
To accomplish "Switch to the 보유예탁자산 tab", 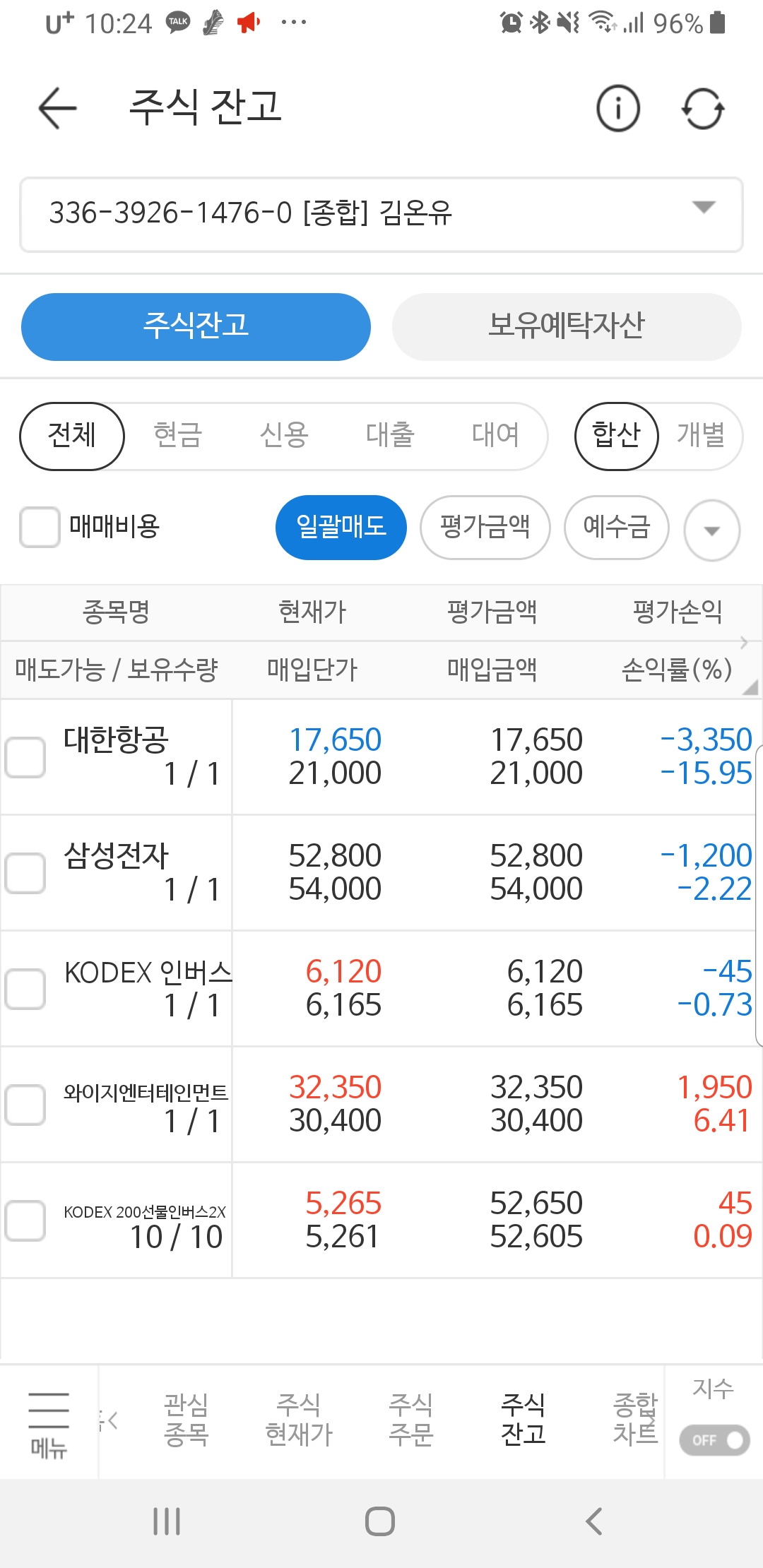I will click(567, 326).
